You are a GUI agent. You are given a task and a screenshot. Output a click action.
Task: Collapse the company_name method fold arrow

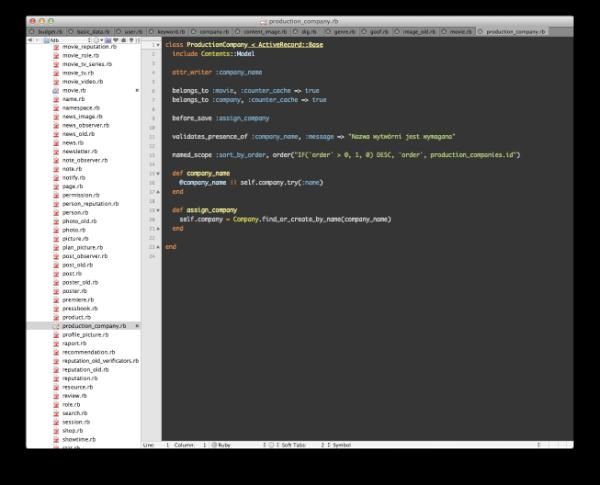point(156,173)
